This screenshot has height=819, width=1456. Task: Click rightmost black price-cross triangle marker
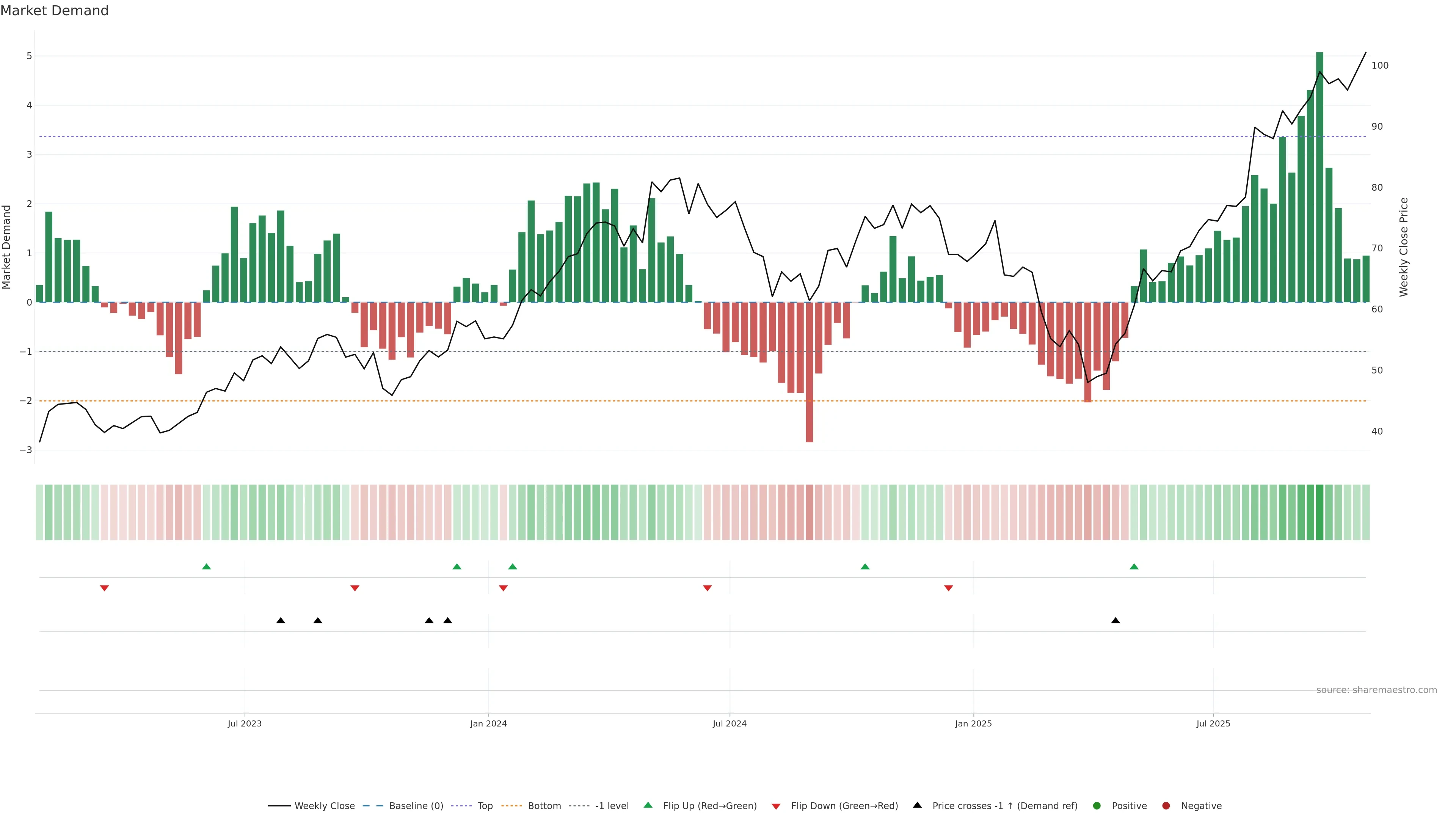pyautogui.click(x=1115, y=621)
